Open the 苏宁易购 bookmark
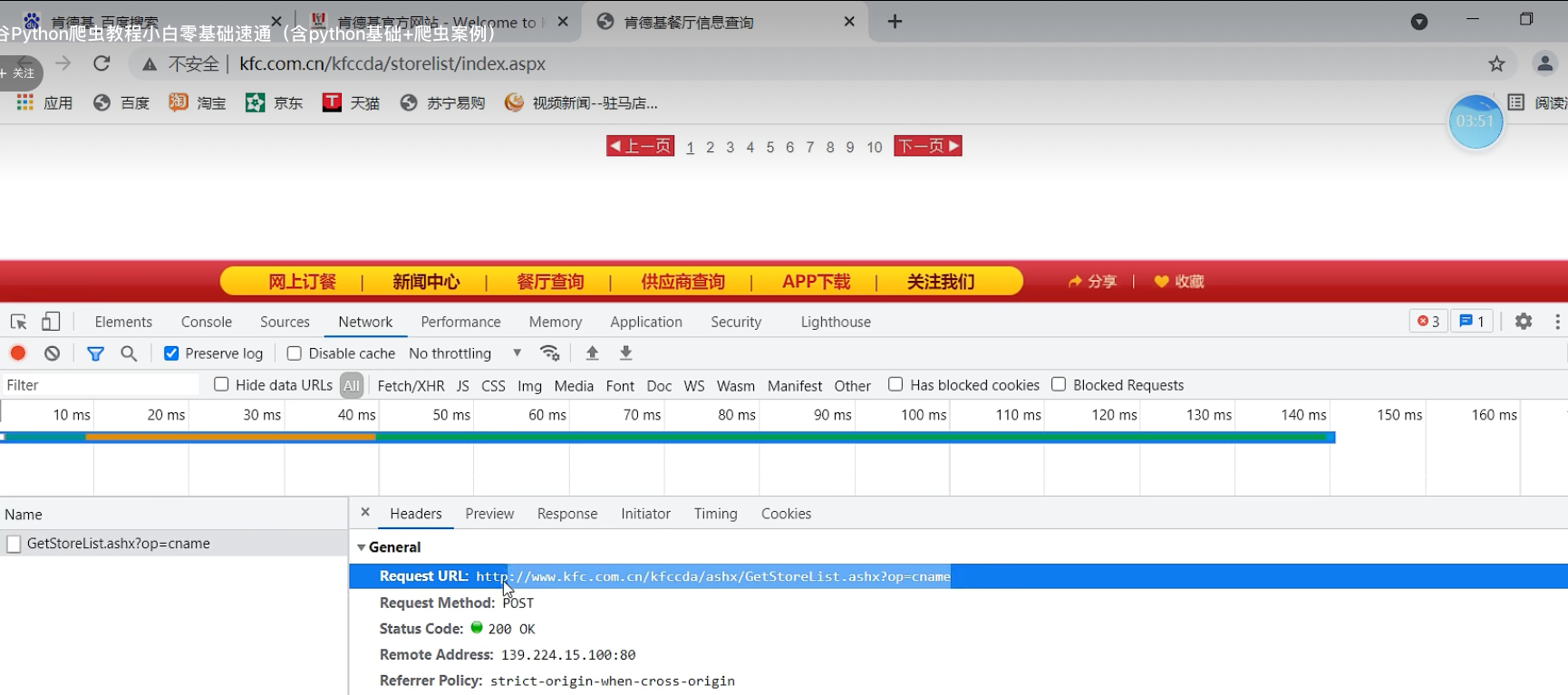The height and width of the screenshot is (695, 1568). pyautogui.click(x=442, y=103)
